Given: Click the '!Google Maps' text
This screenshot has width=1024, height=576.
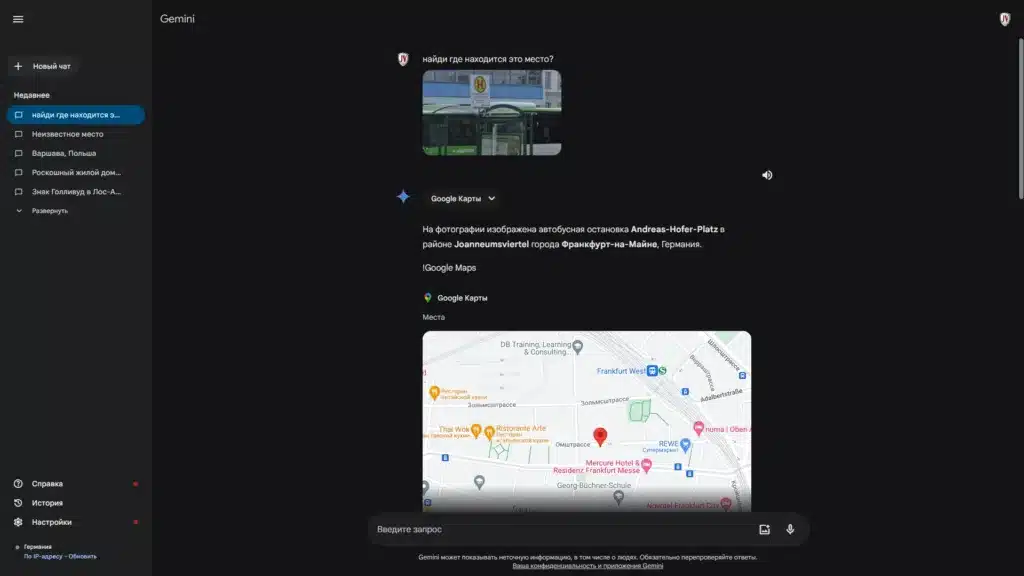Looking at the screenshot, I should (449, 268).
